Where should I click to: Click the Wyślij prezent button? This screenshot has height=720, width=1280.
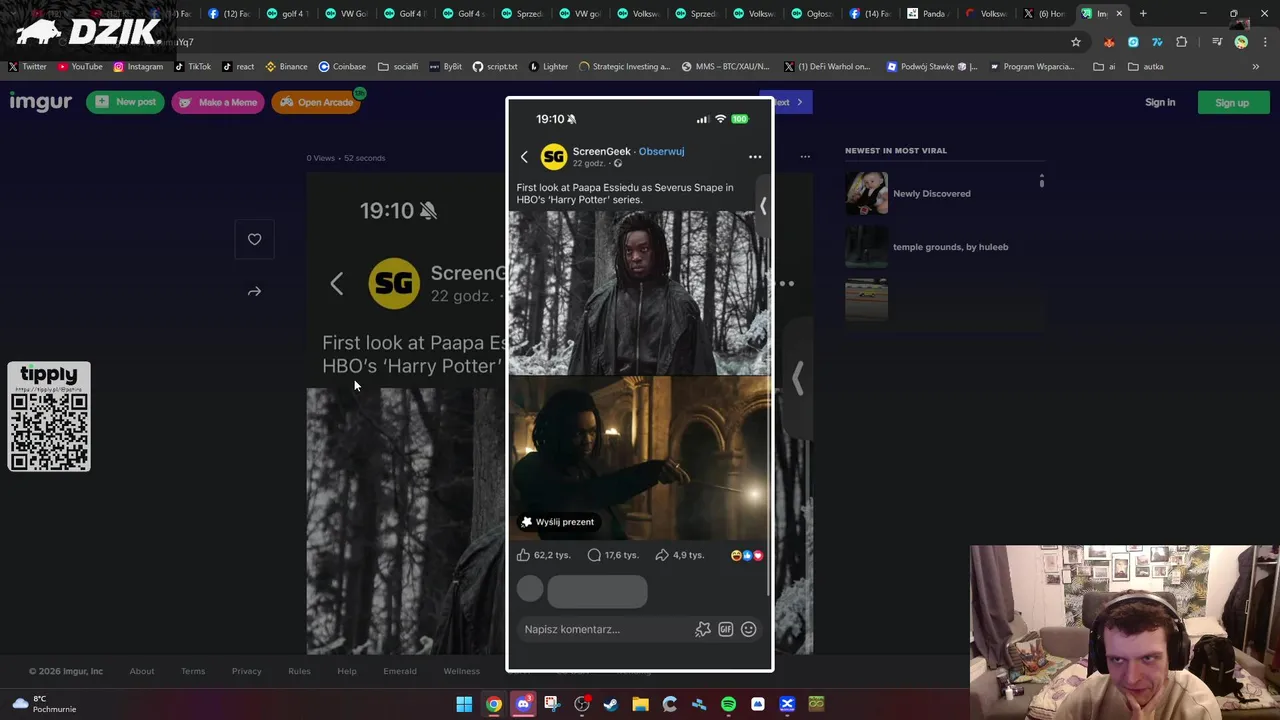(558, 522)
